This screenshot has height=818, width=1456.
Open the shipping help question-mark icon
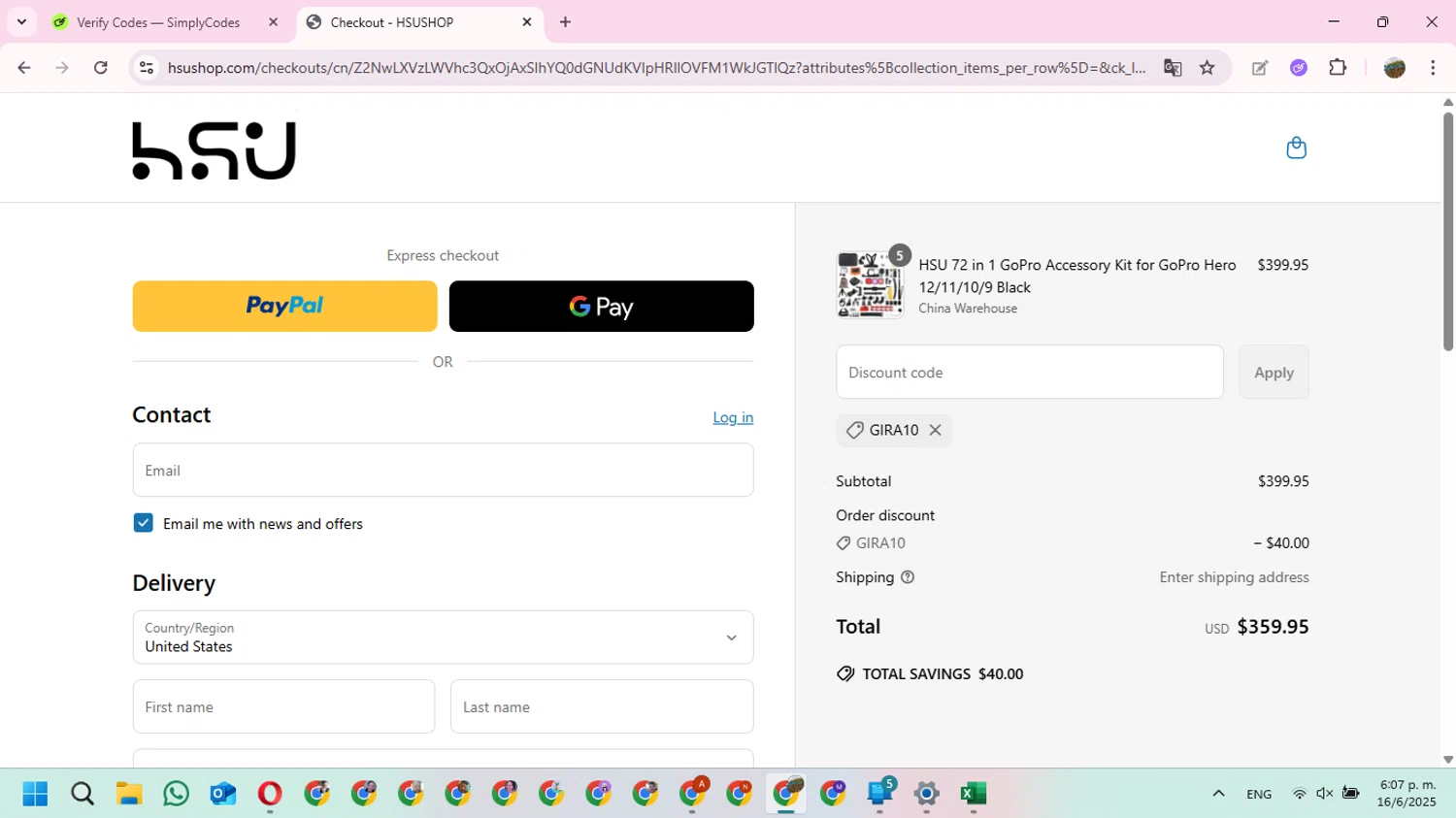[908, 577]
